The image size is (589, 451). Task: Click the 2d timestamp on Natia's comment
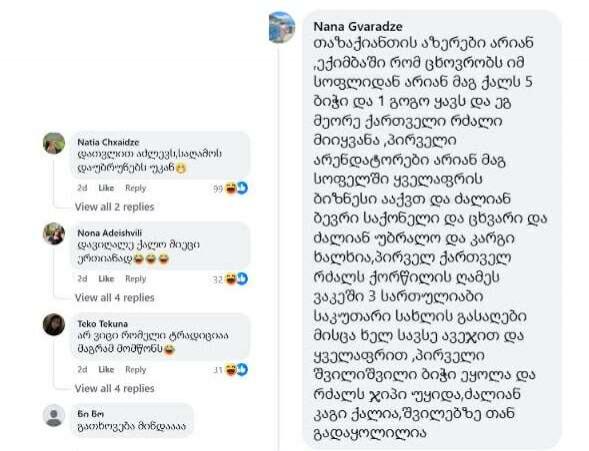[82, 188]
